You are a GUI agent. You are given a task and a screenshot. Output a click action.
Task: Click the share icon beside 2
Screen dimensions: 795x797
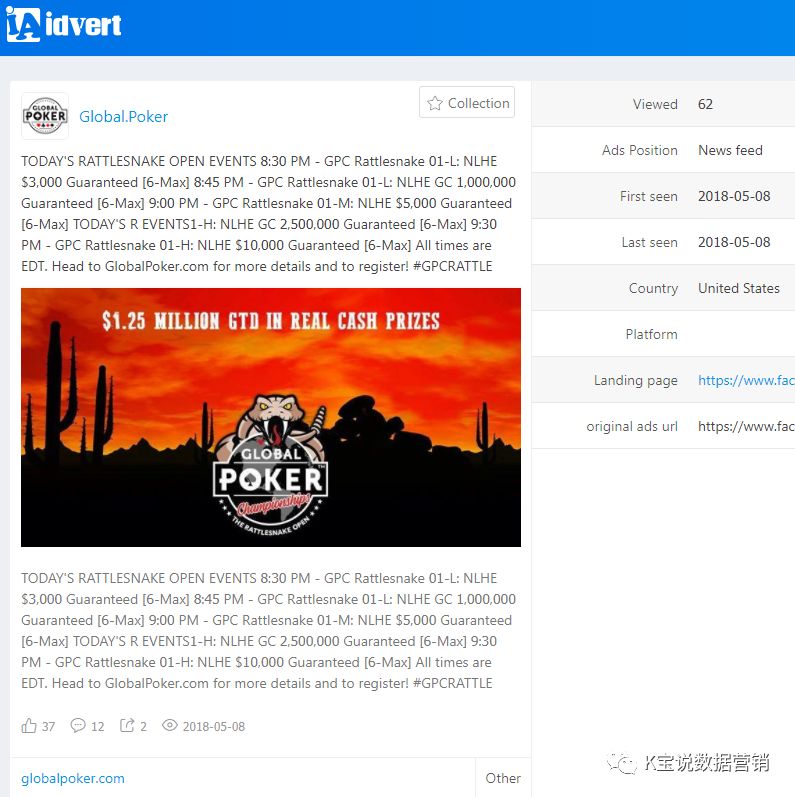point(127,725)
